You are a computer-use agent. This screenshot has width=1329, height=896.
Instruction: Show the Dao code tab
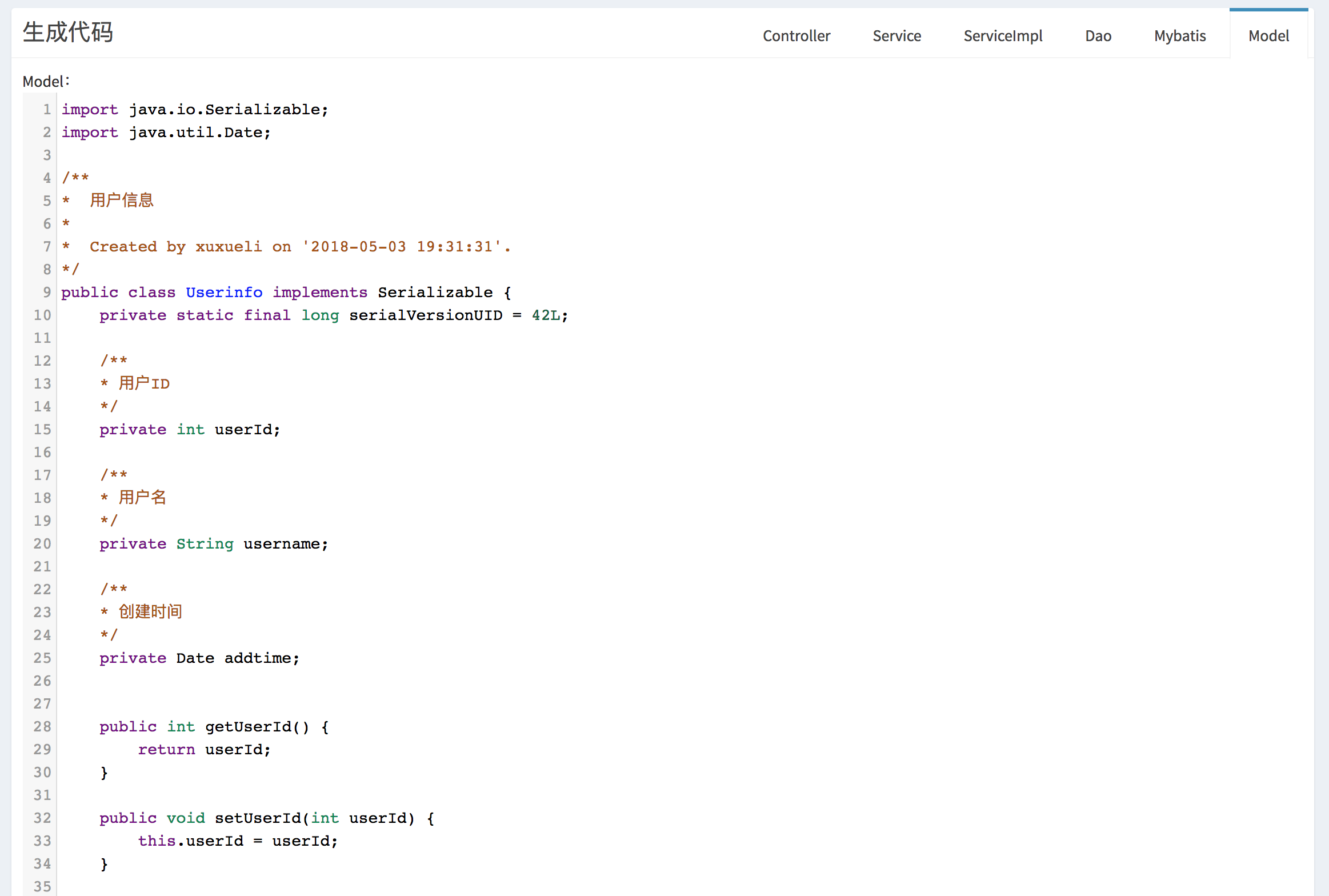(x=1098, y=36)
